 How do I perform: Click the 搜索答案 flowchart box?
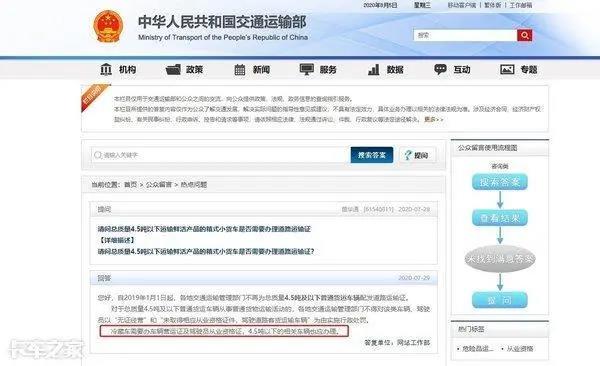click(500, 182)
